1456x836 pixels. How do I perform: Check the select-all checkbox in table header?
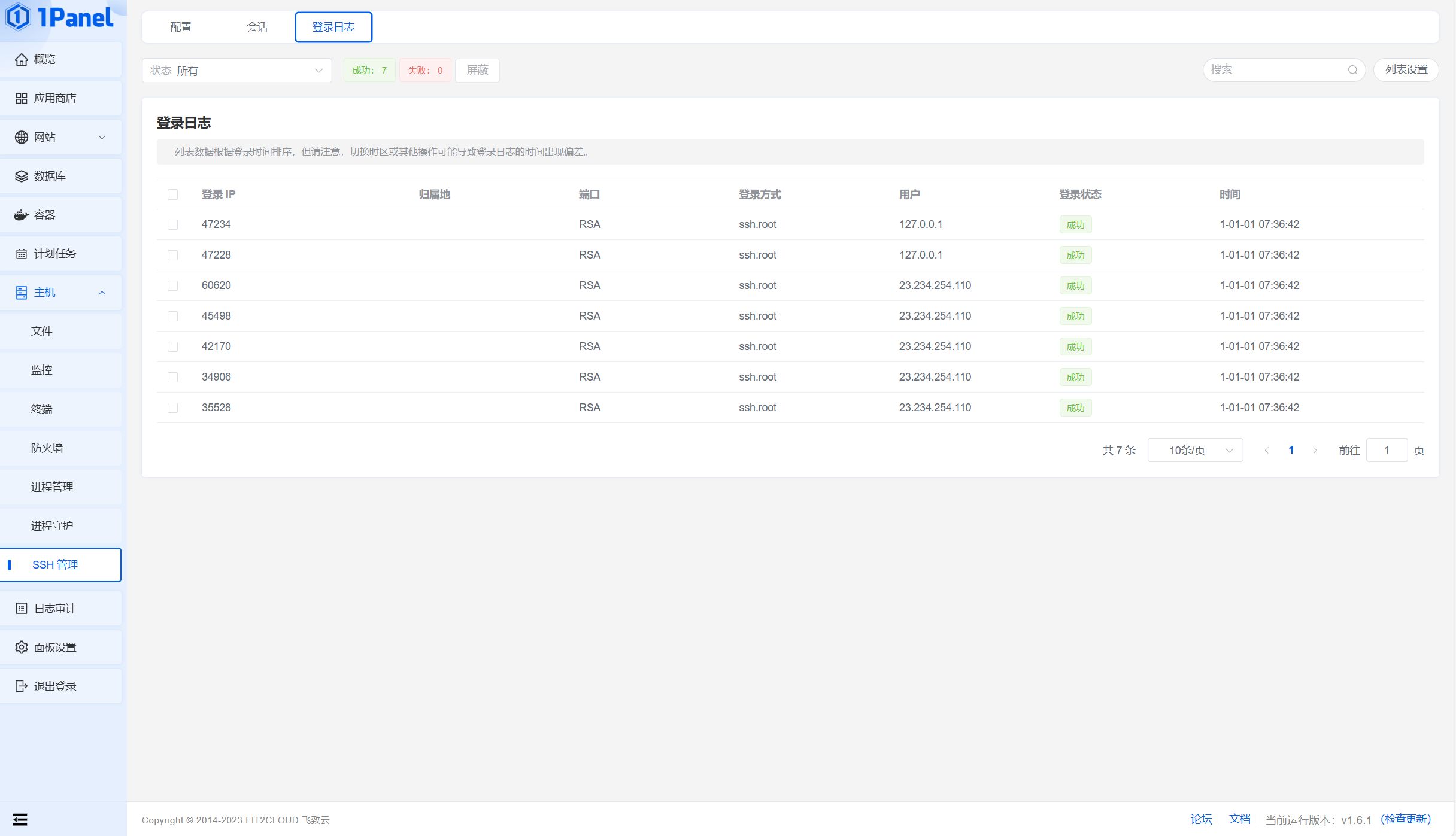[173, 194]
